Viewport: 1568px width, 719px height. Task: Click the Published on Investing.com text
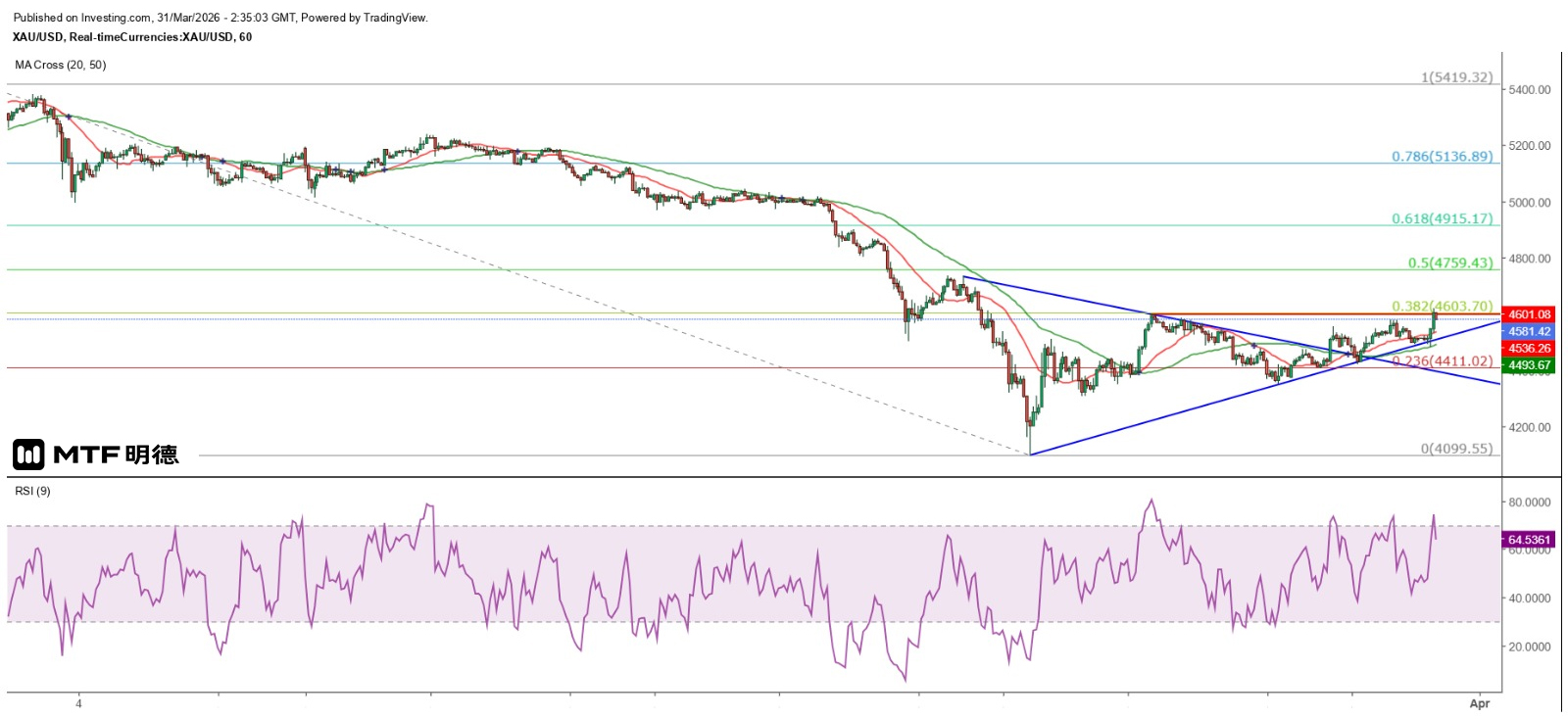[x=220, y=18]
